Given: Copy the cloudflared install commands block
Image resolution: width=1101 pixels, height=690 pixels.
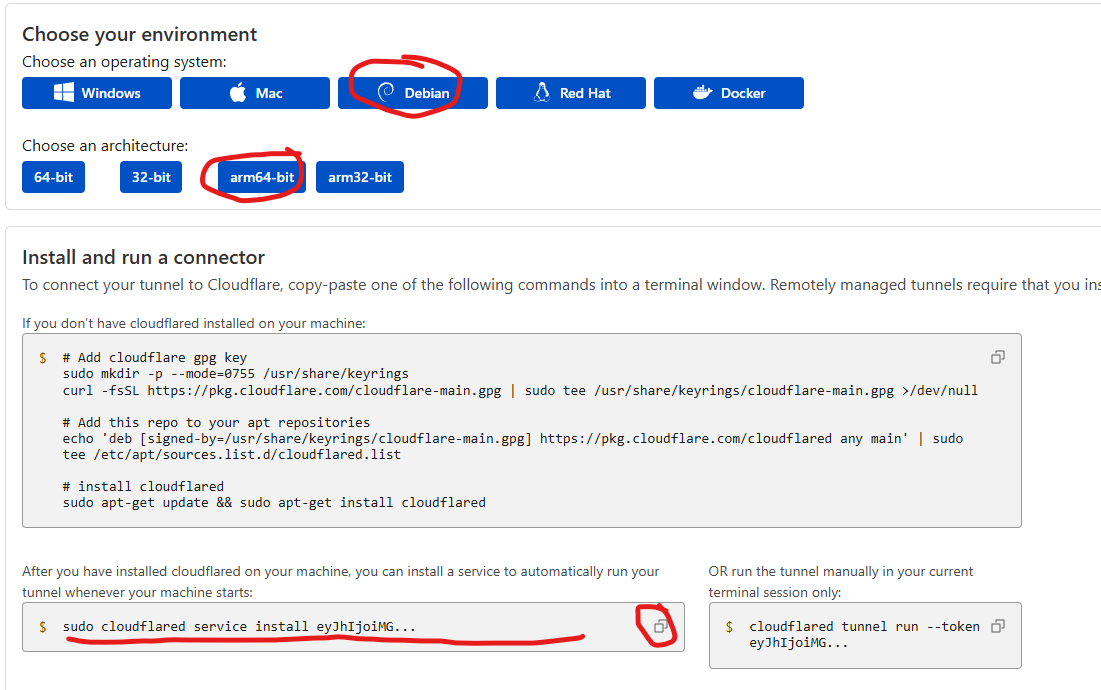Looking at the screenshot, I should [997, 357].
